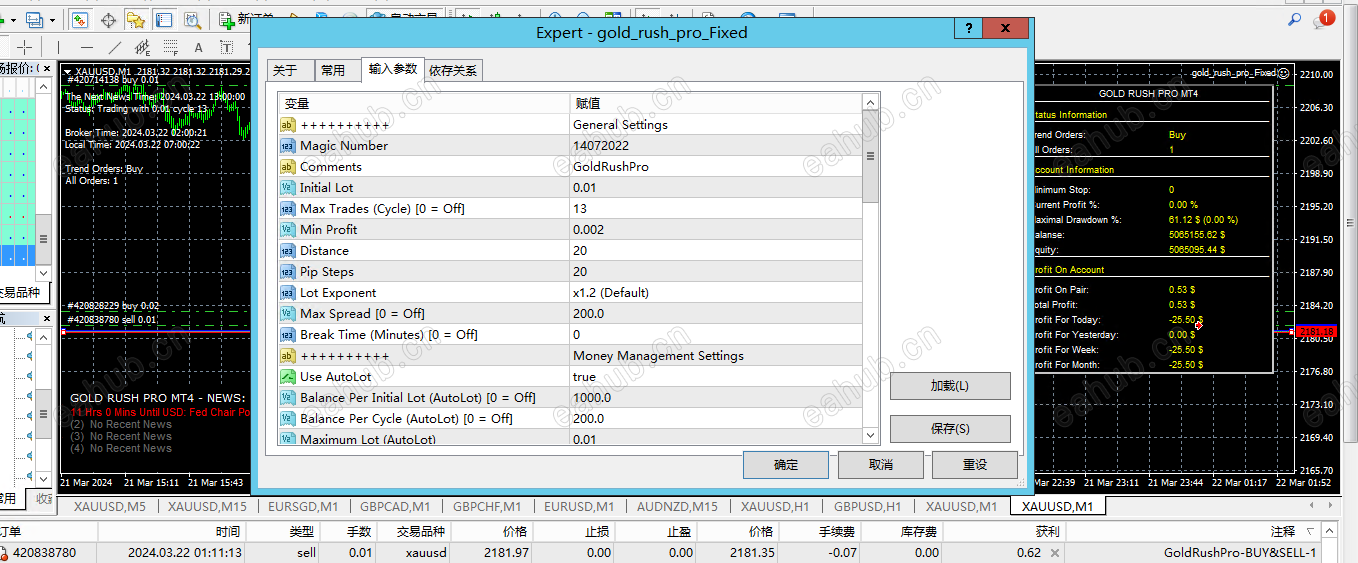This screenshot has height=563, width=1358.
Task: Click the Magic Number row type icon
Action: pos(287,146)
